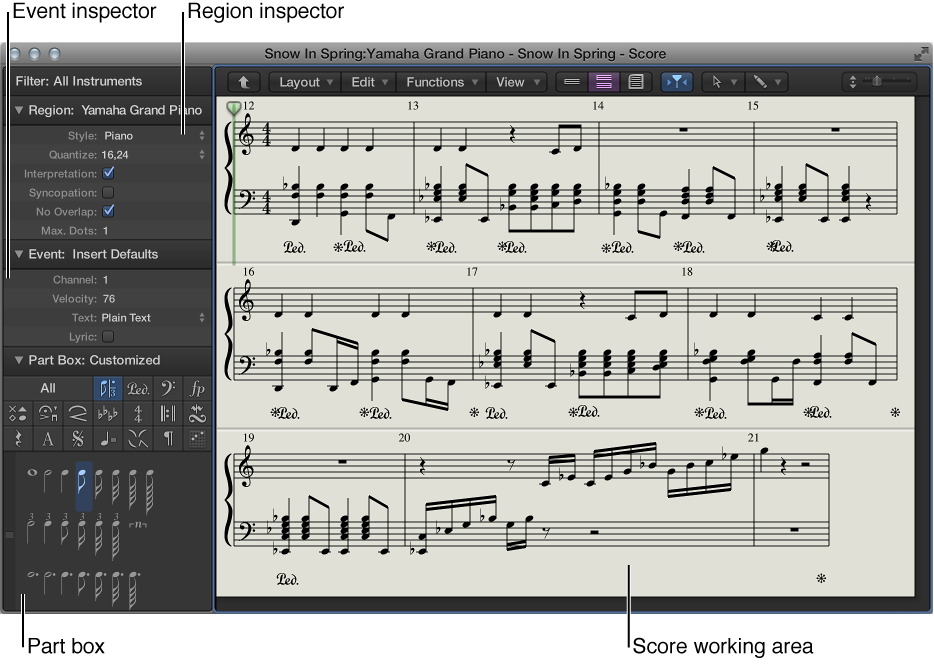The image size is (934, 664).
Task: Enable the Syncopation checkbox
Action: [108, 192]
